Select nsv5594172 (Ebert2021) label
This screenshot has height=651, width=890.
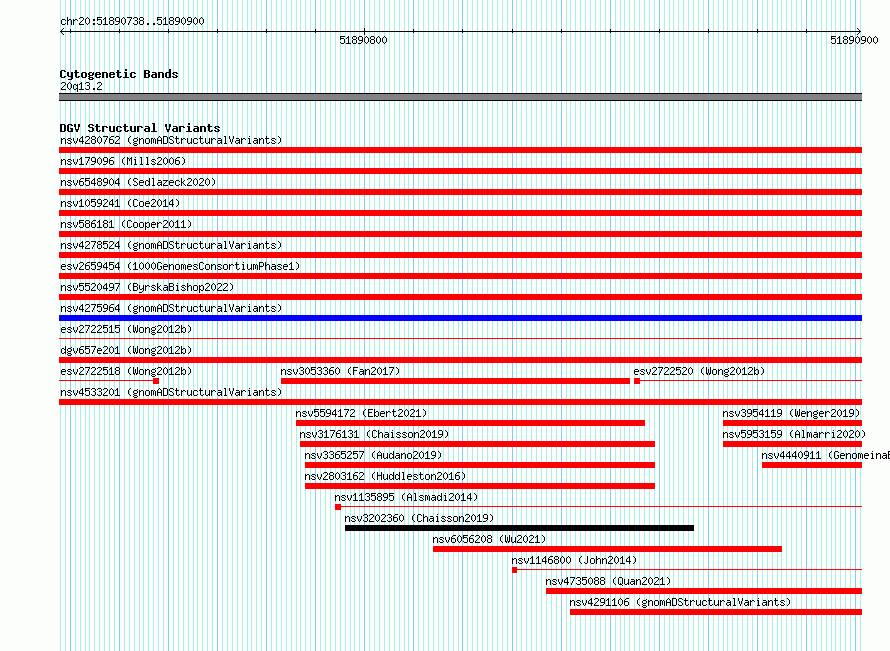(x=361, y=413)
